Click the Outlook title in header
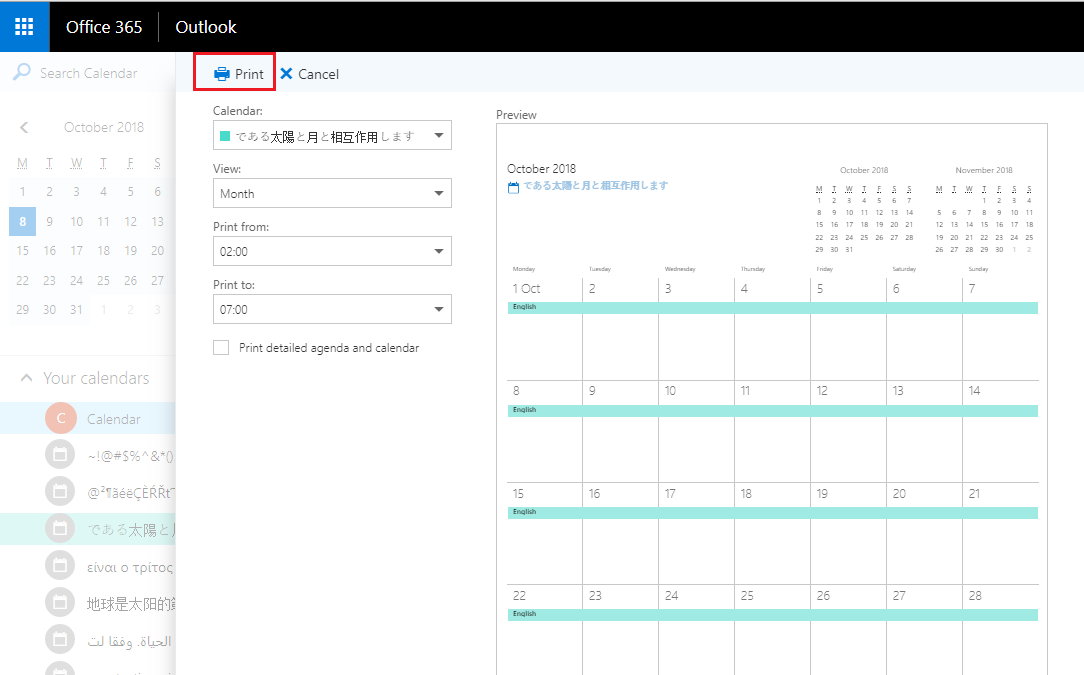 [206, 27]
